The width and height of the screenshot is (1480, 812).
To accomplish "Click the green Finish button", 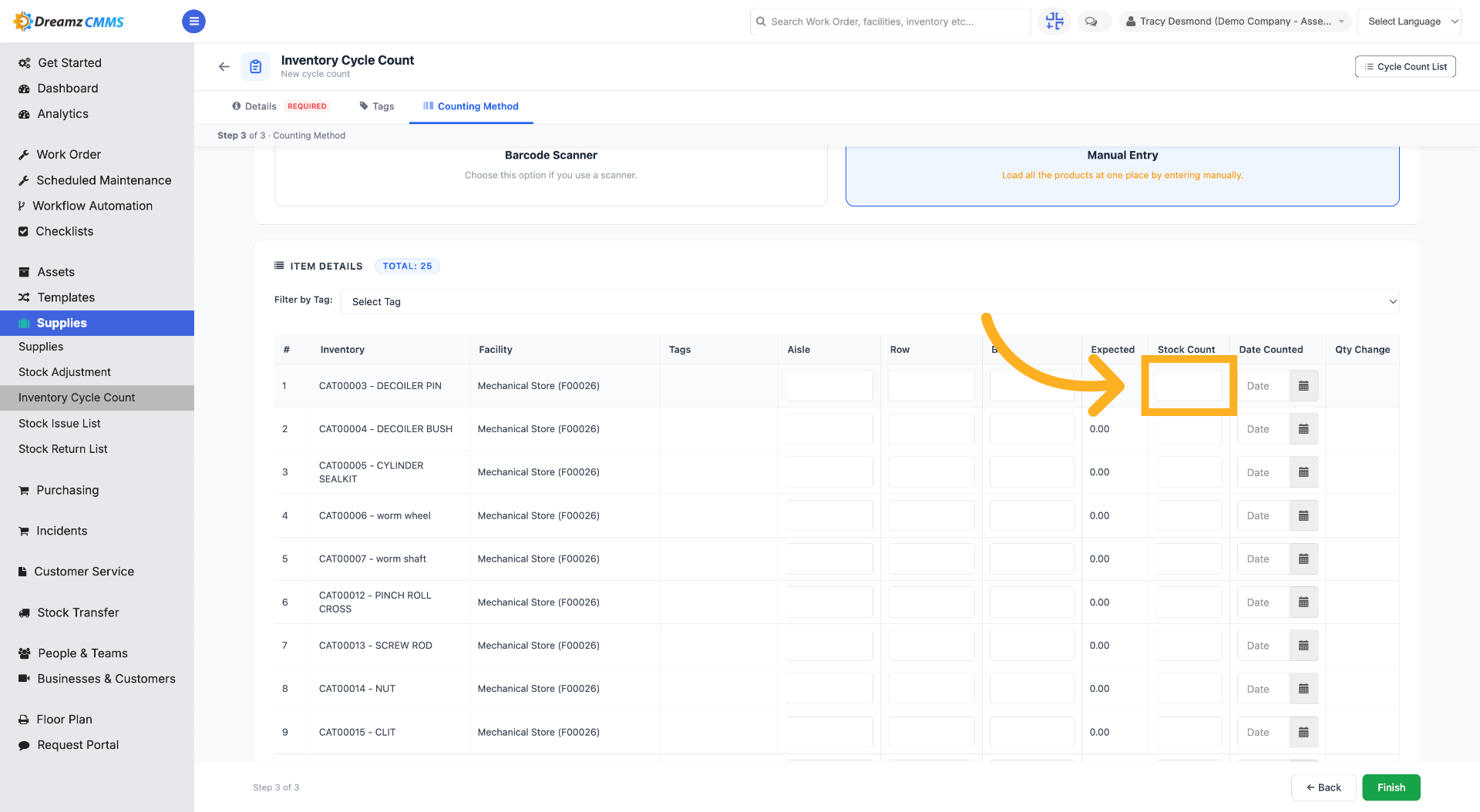I will click(x=1391, y=787).
